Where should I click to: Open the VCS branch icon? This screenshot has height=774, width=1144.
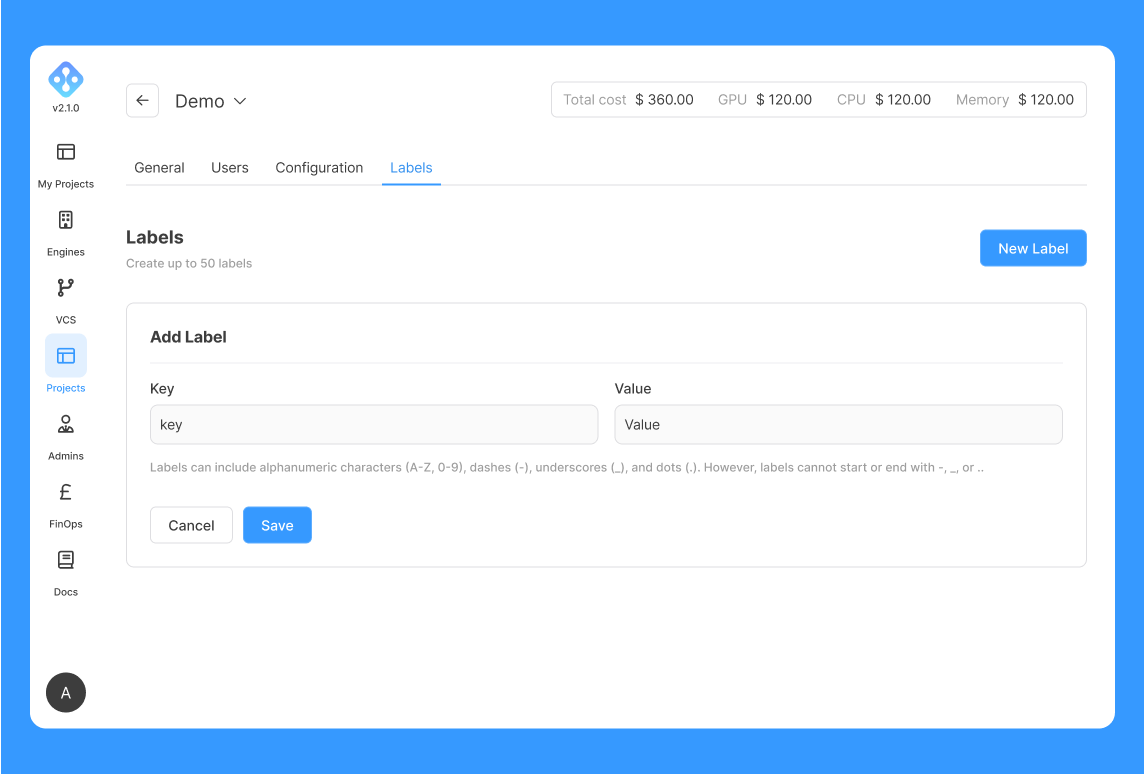(x=66, y=287)
